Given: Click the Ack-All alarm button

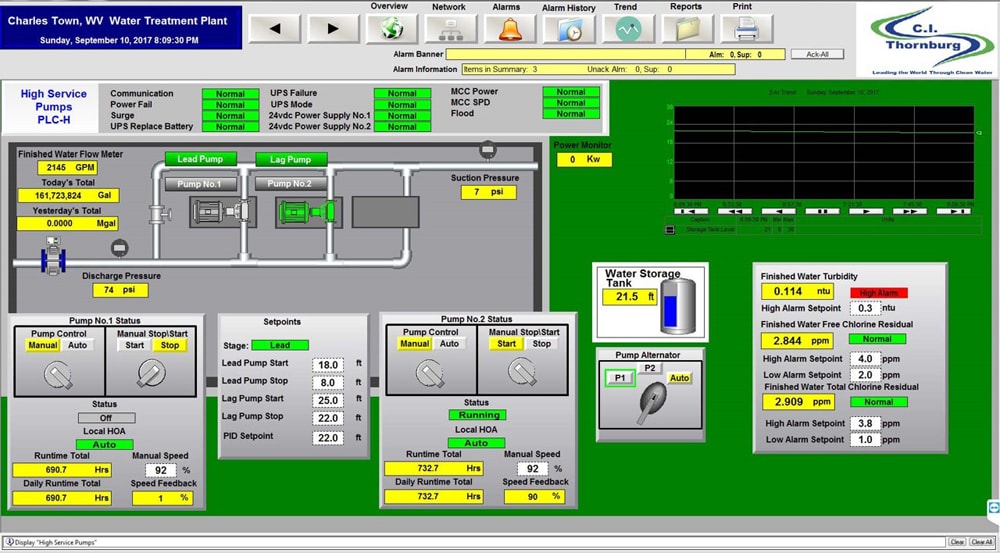Looking at the screenshot, I should [817, 54].
